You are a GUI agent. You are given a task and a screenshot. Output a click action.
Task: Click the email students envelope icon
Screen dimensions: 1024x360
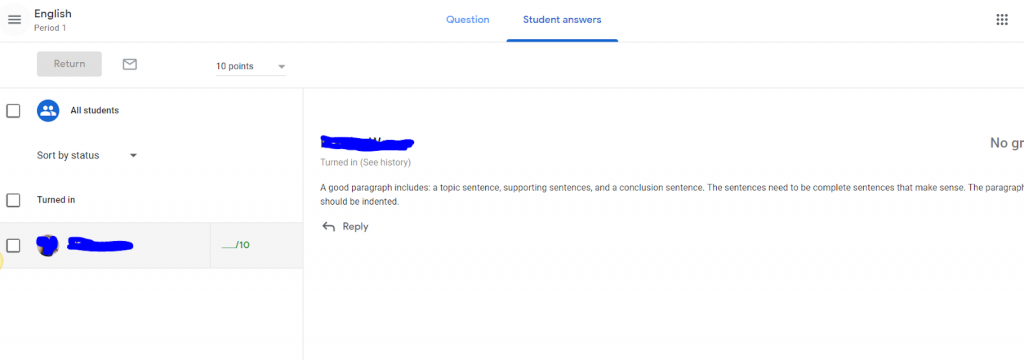click(130, 64)
